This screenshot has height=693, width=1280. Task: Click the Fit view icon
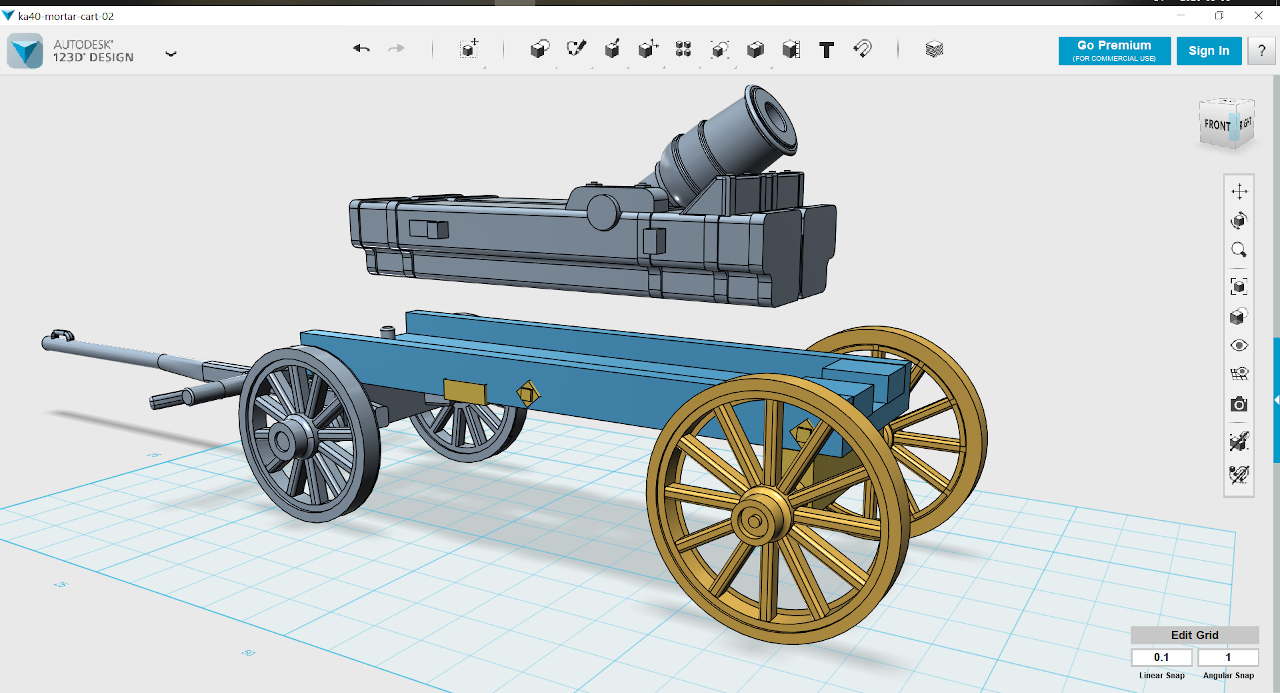click(1239, 286)
